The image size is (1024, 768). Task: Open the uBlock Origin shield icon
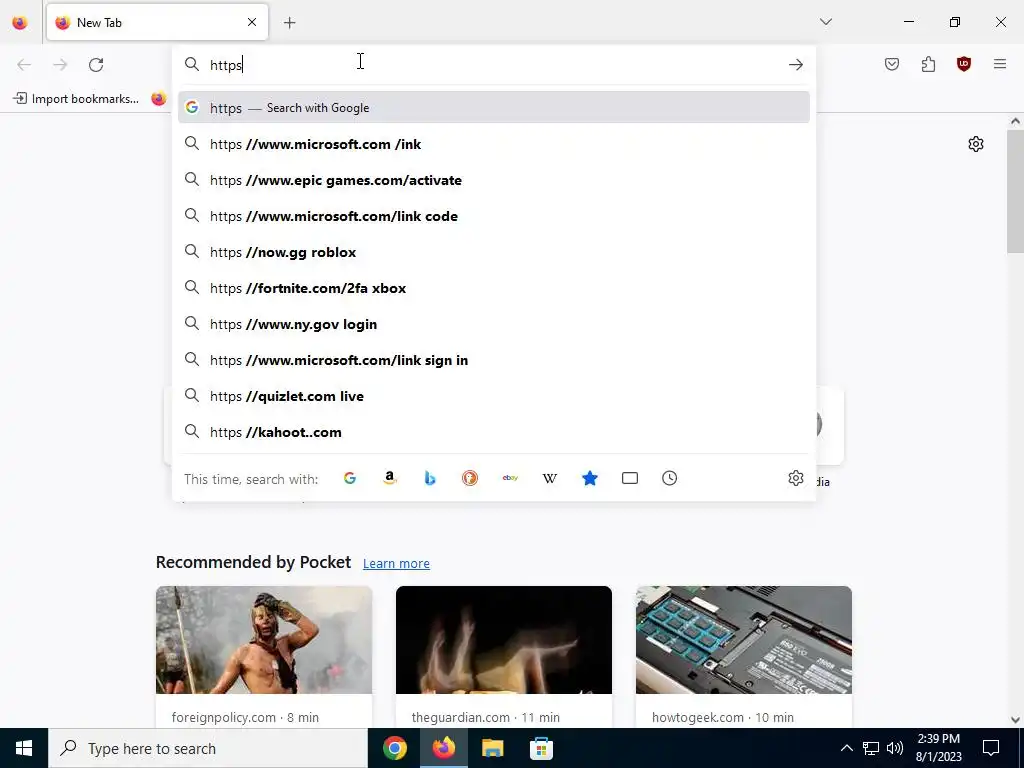click(x=964, y=64)
